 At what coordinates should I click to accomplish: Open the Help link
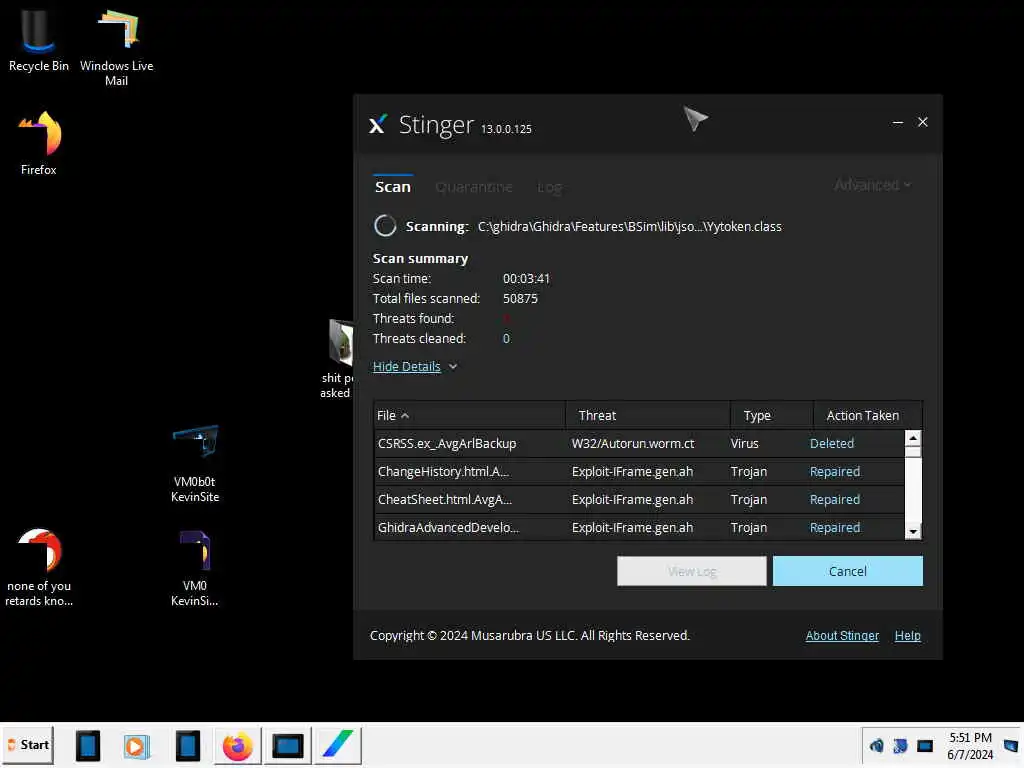click(x=907, y=635)
